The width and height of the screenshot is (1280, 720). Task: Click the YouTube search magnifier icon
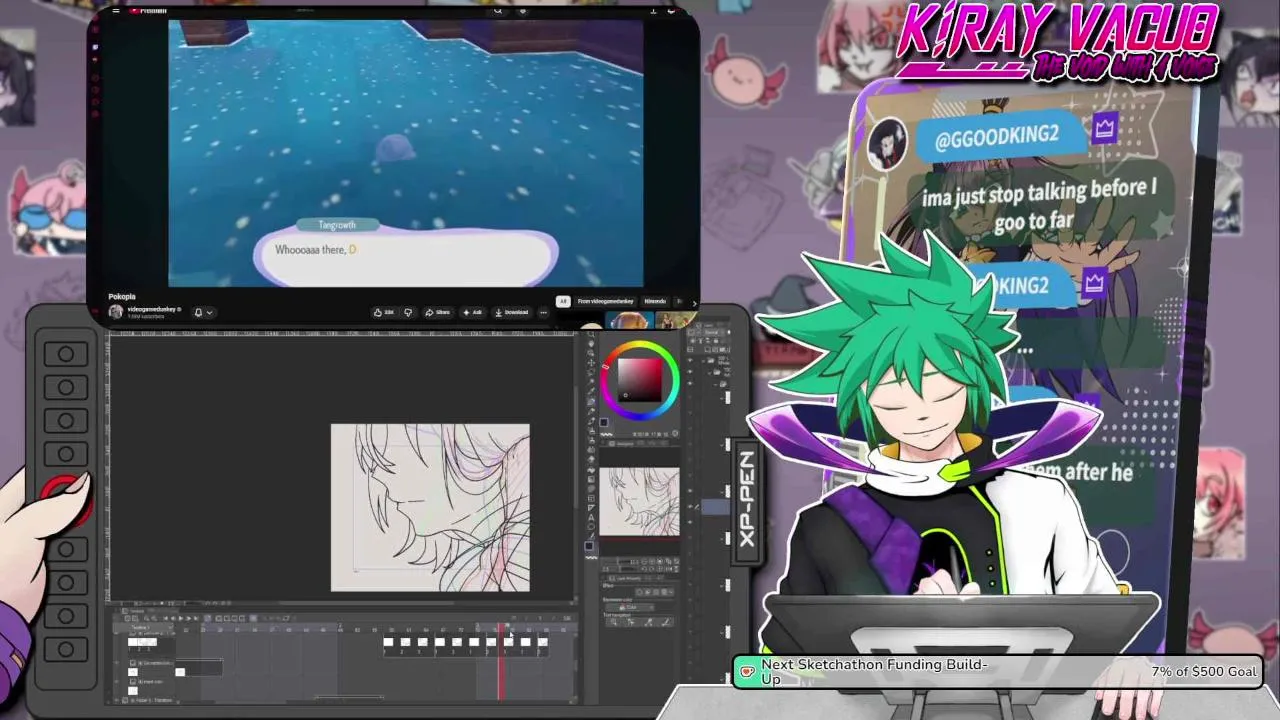pos(497,11)
